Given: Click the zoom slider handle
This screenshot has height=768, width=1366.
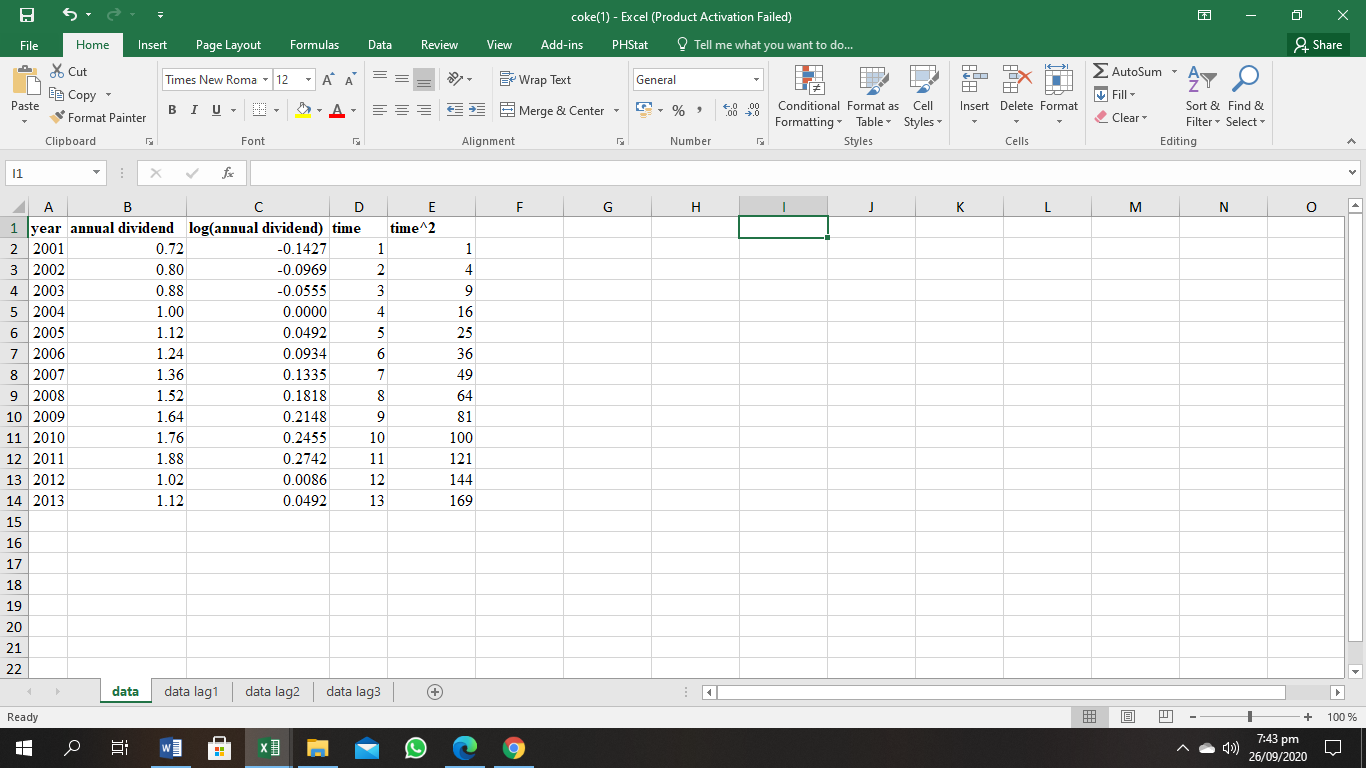Looking at the screenshot, I should coord(1249,717).
